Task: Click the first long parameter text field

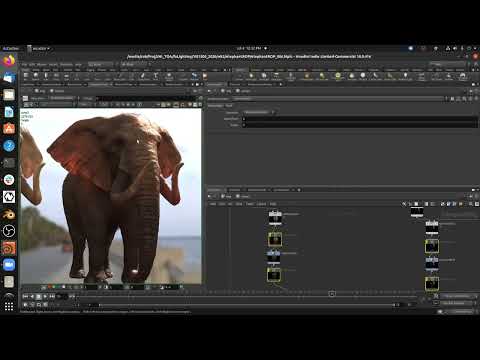Action: [x=360, y=119]
